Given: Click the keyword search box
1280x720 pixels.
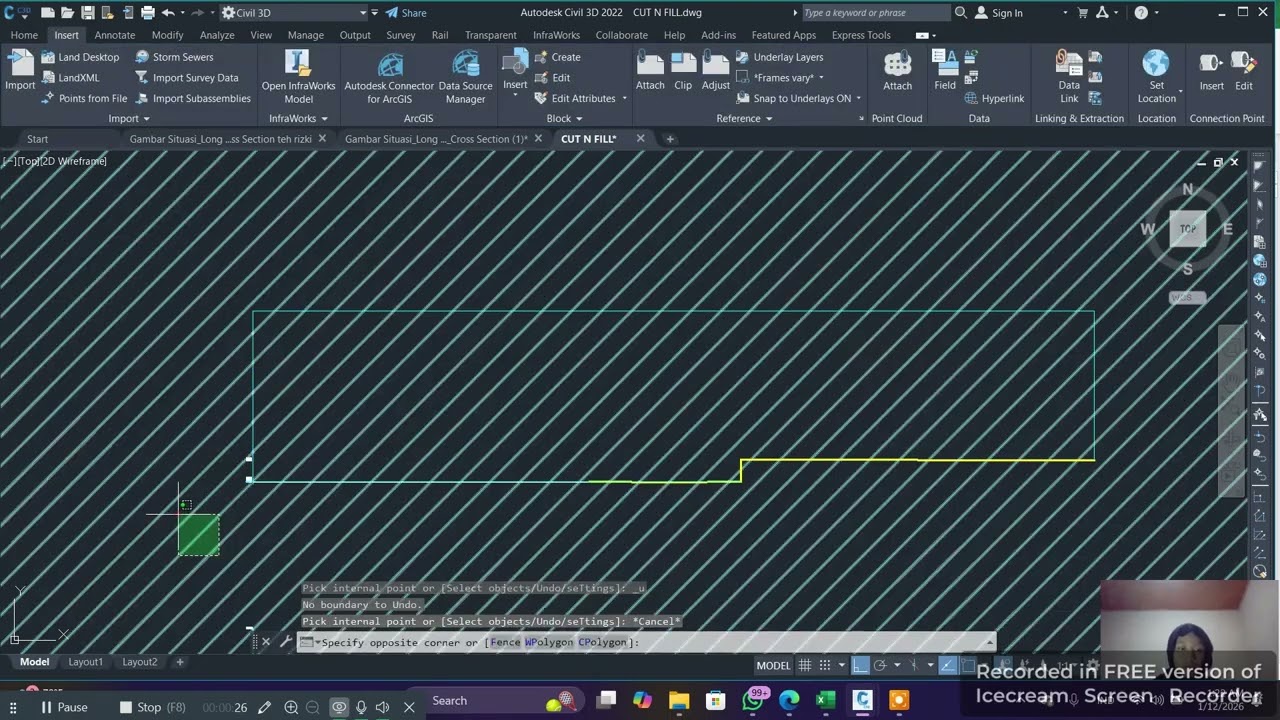Looking at the screenshot, I should [875, 13].
